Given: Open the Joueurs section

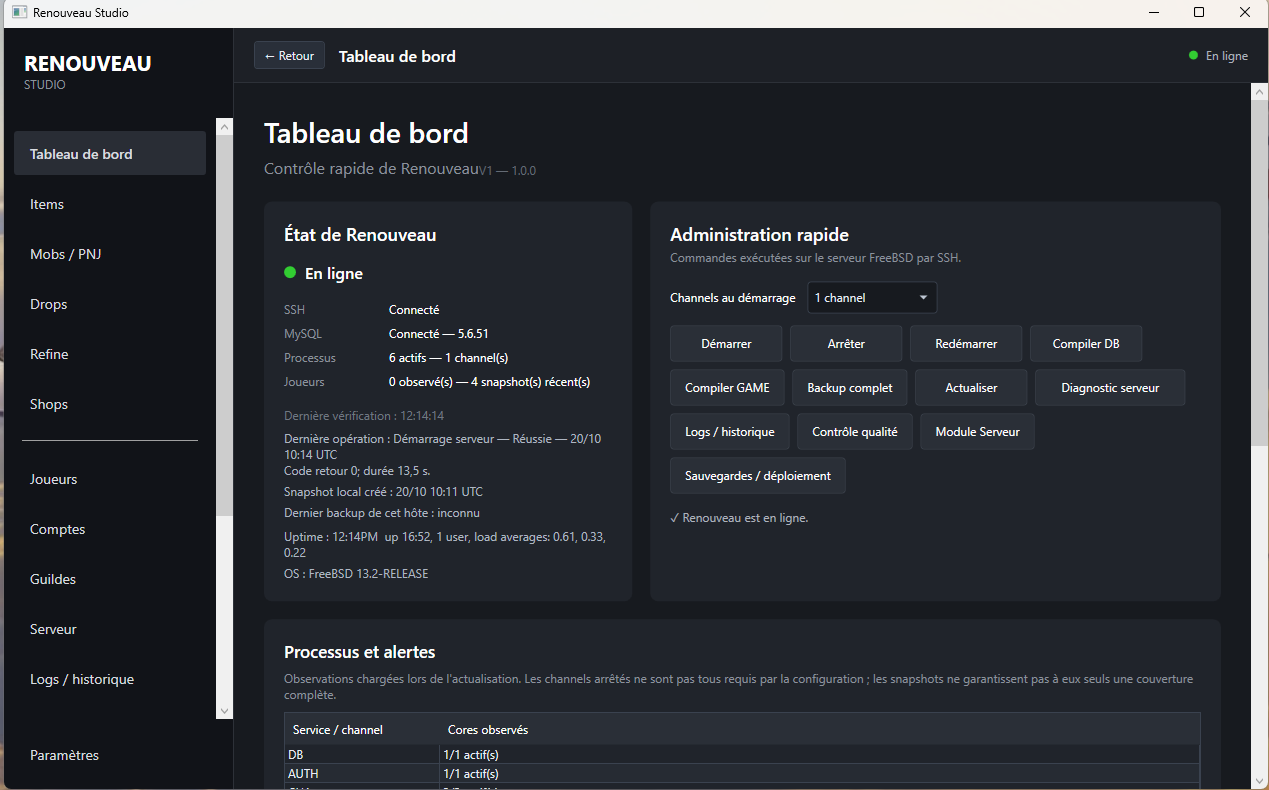Looking at the screenshot, I should click(x=110, y=479).
